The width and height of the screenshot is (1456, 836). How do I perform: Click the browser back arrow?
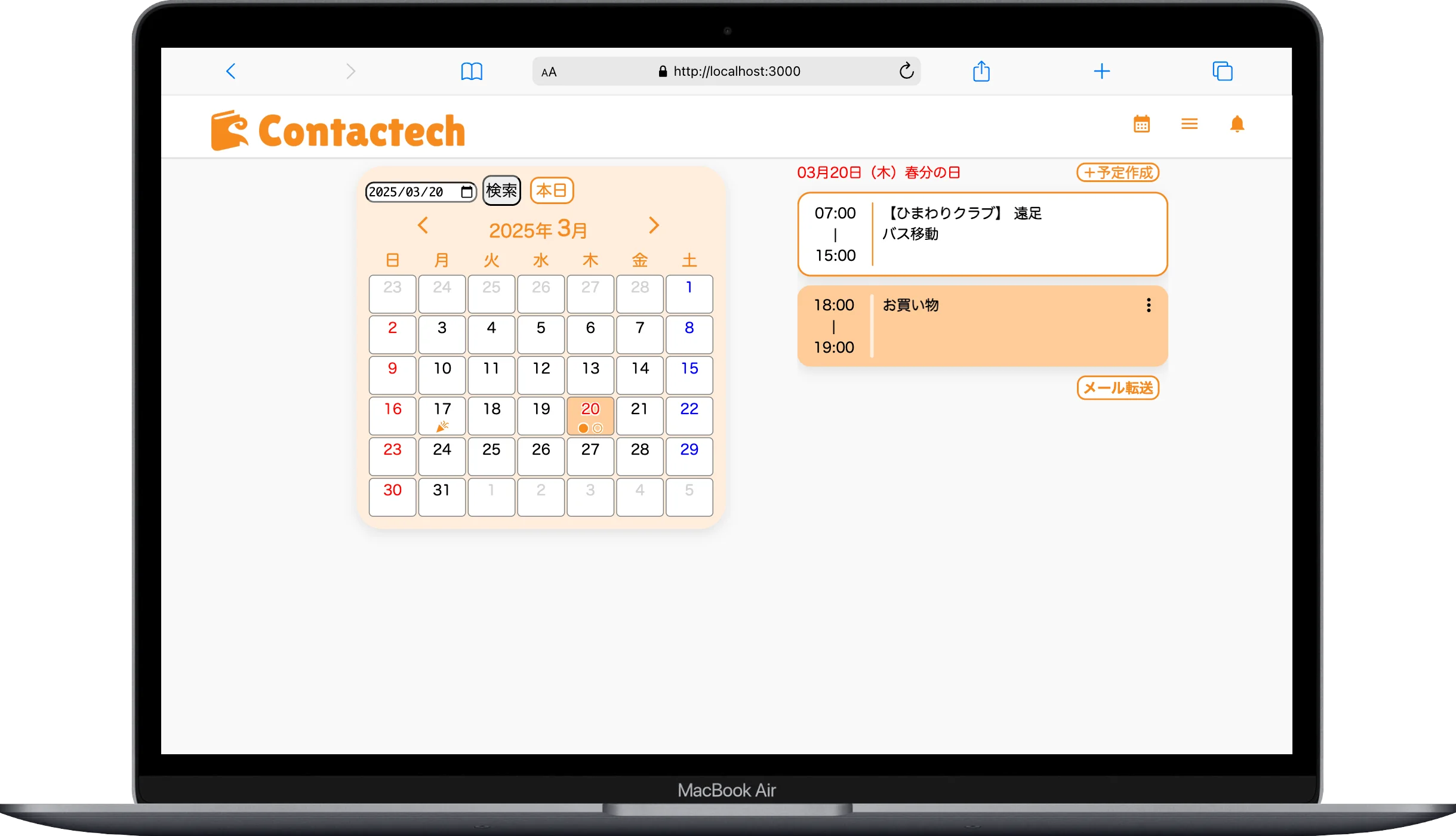point(231,72)
